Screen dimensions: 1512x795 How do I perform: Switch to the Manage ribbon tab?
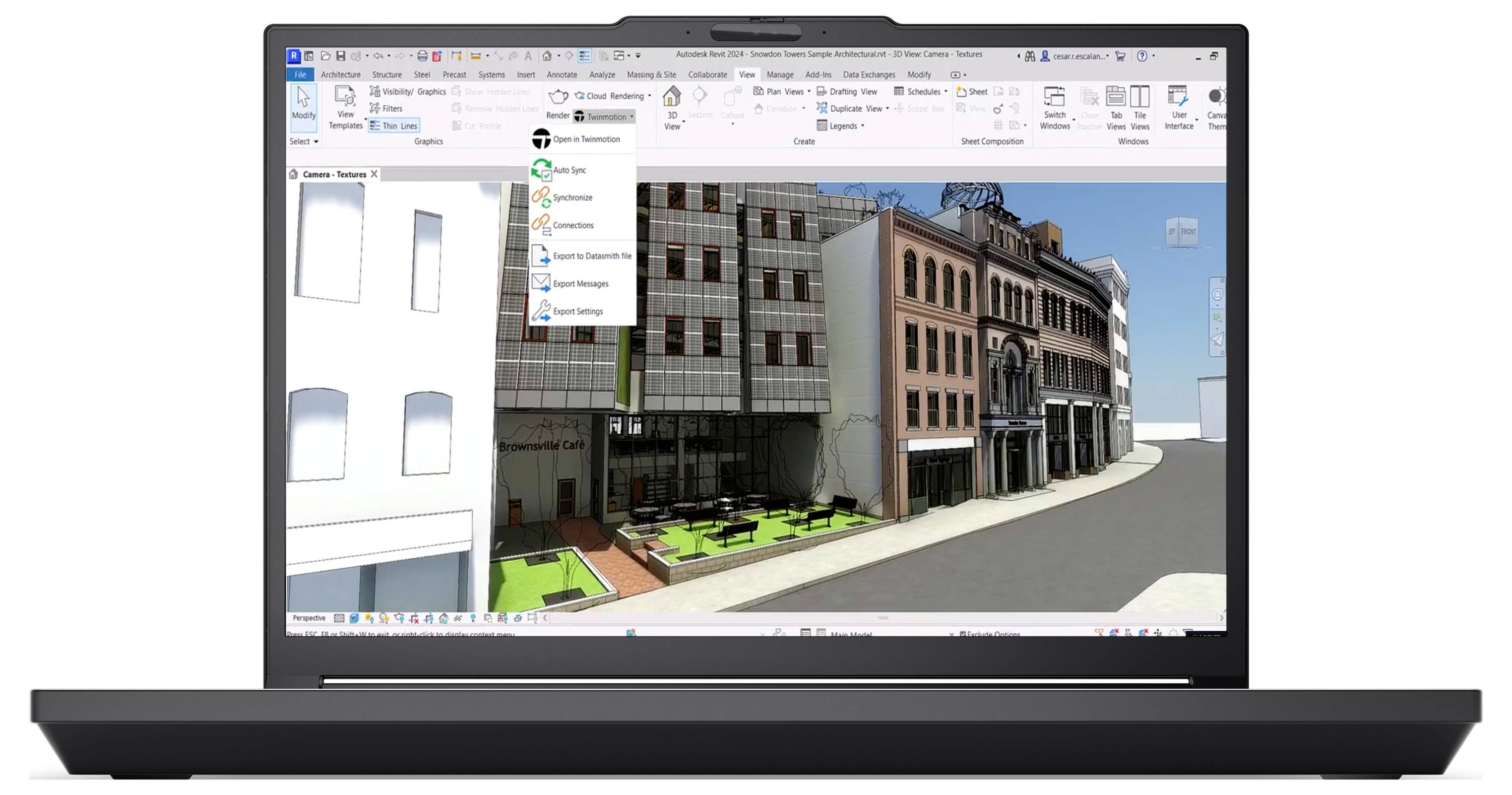780,75
